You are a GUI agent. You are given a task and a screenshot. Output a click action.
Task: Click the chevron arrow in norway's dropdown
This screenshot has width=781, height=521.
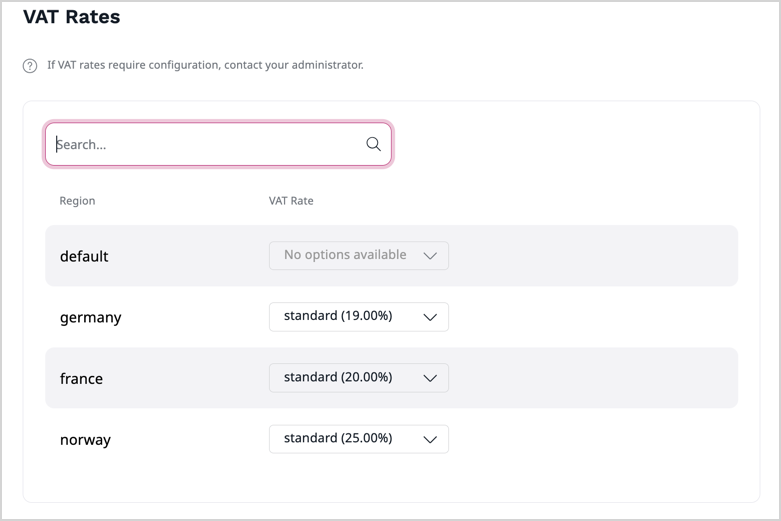point(430,439)
